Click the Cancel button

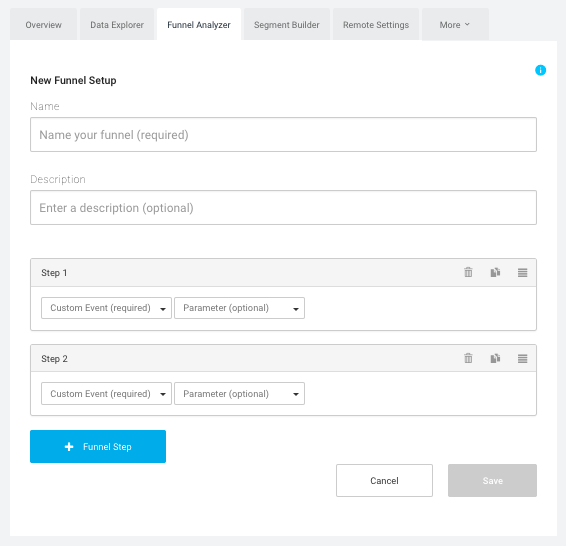point(384,480)
